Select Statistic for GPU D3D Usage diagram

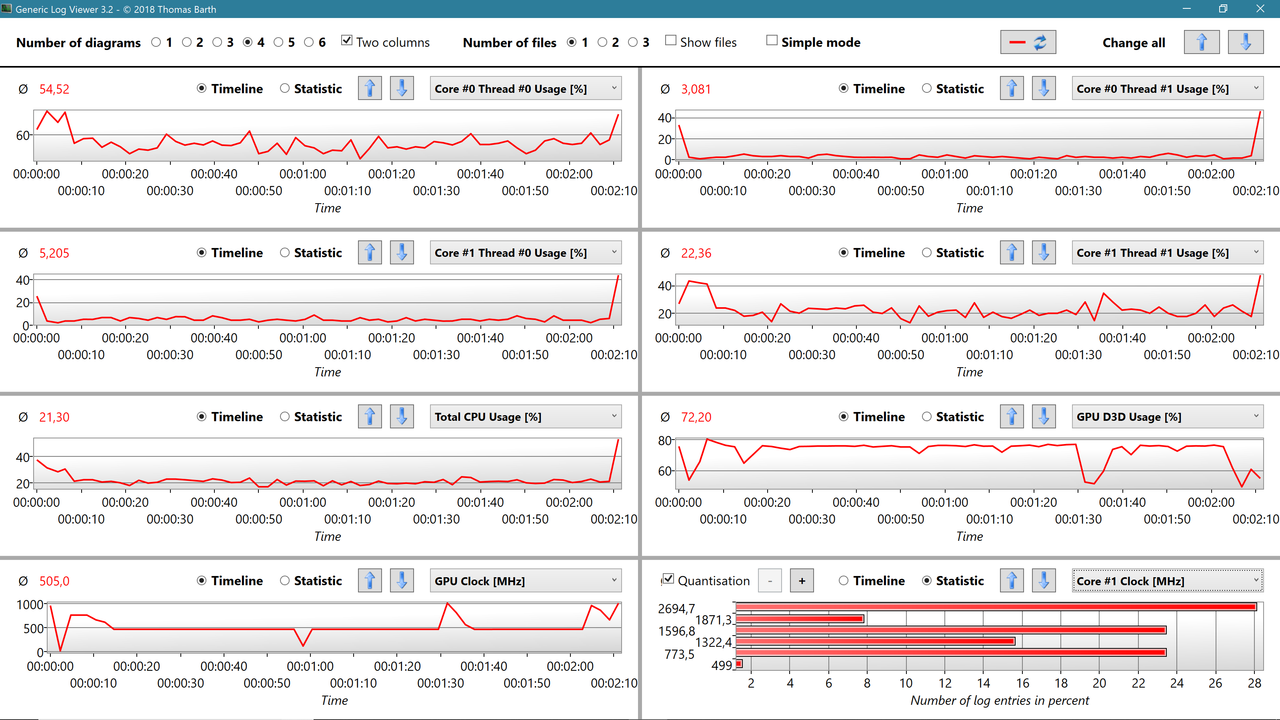(927, 416)
